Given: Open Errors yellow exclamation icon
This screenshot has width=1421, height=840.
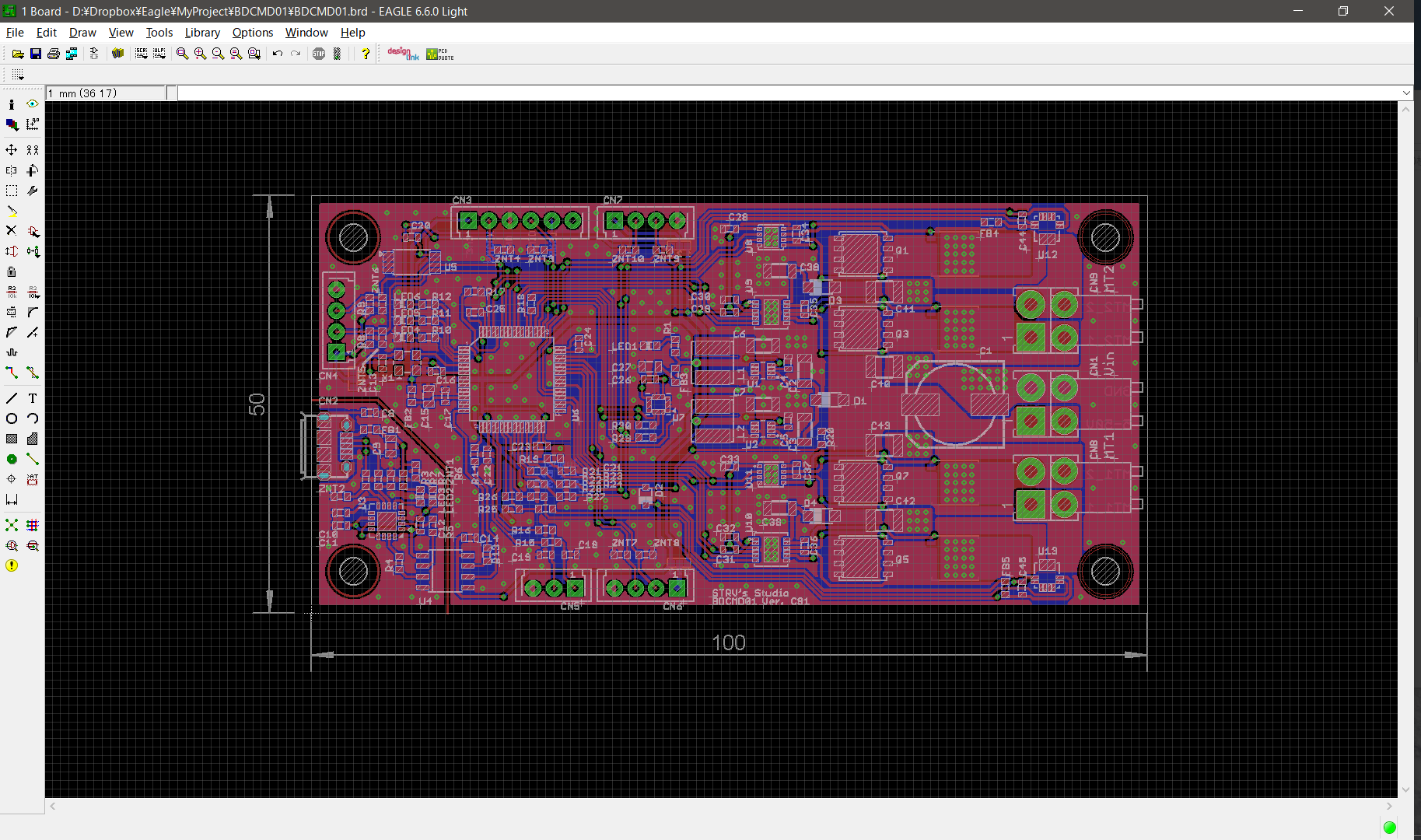Looking at the screenshot, I should tap(12, 565).
